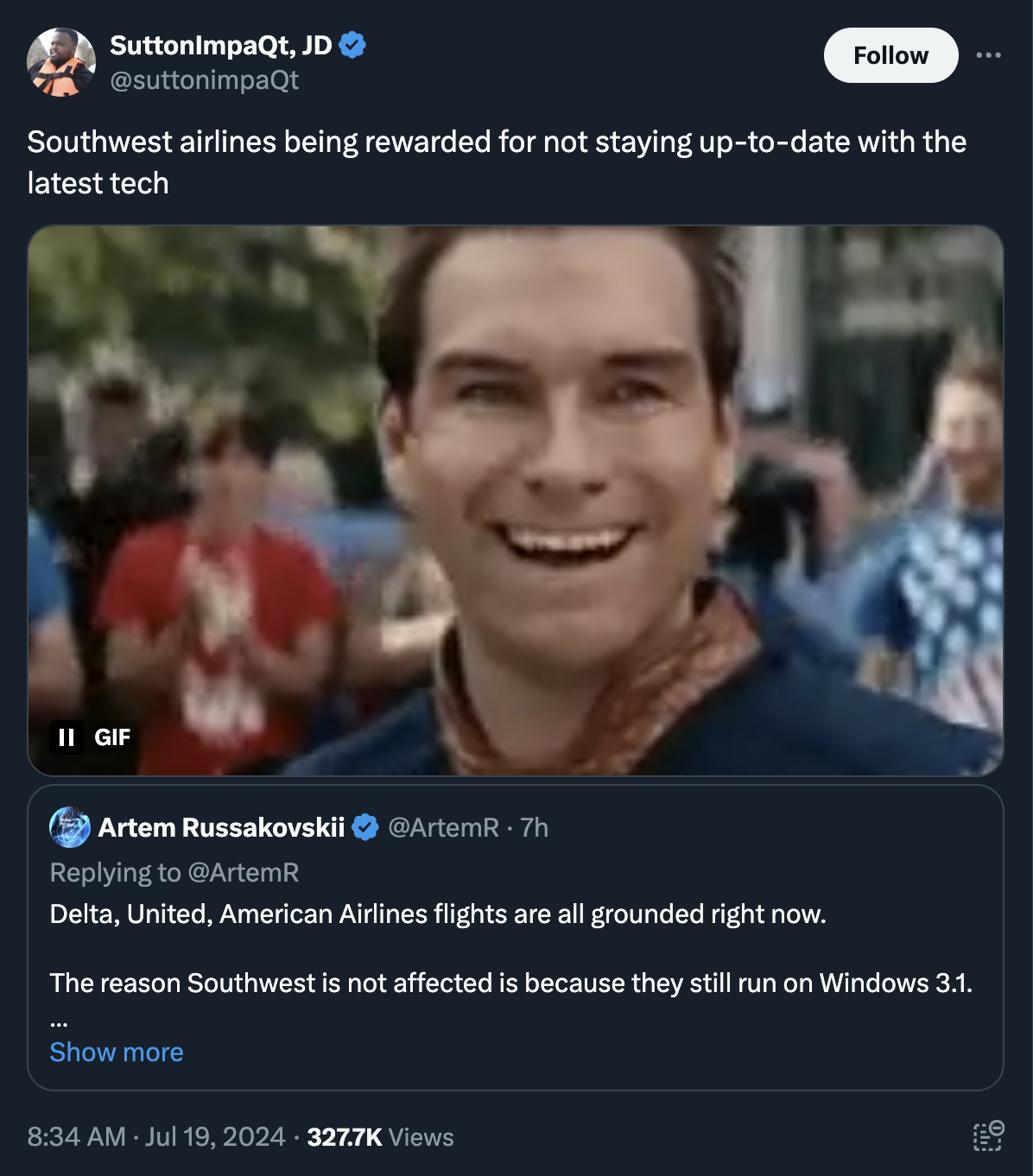Open the quoted tweet's 7h timestamp
1033x1176 pixels.
(535, 827)
